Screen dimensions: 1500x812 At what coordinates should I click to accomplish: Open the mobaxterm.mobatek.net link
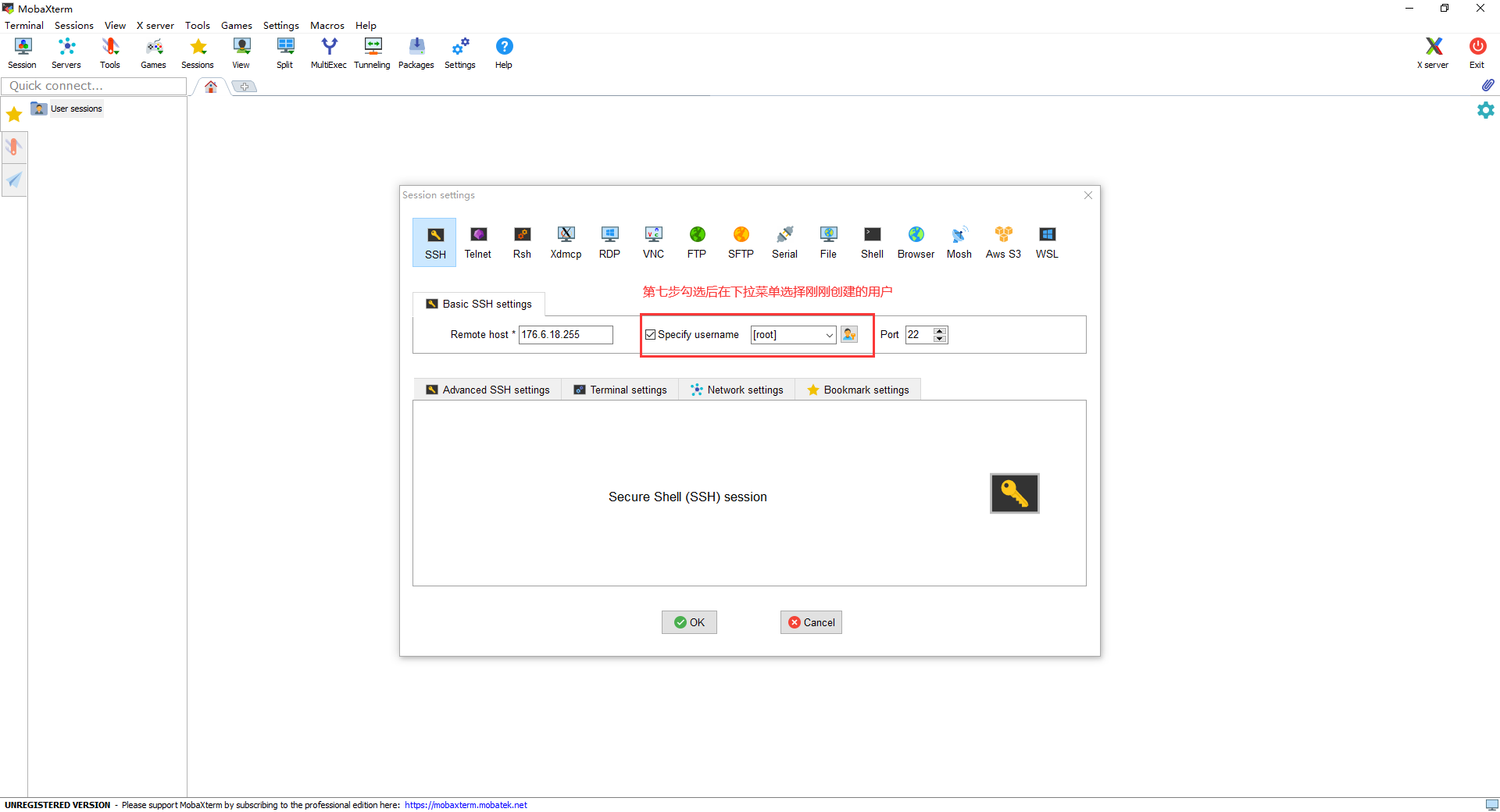coord(466,805)
